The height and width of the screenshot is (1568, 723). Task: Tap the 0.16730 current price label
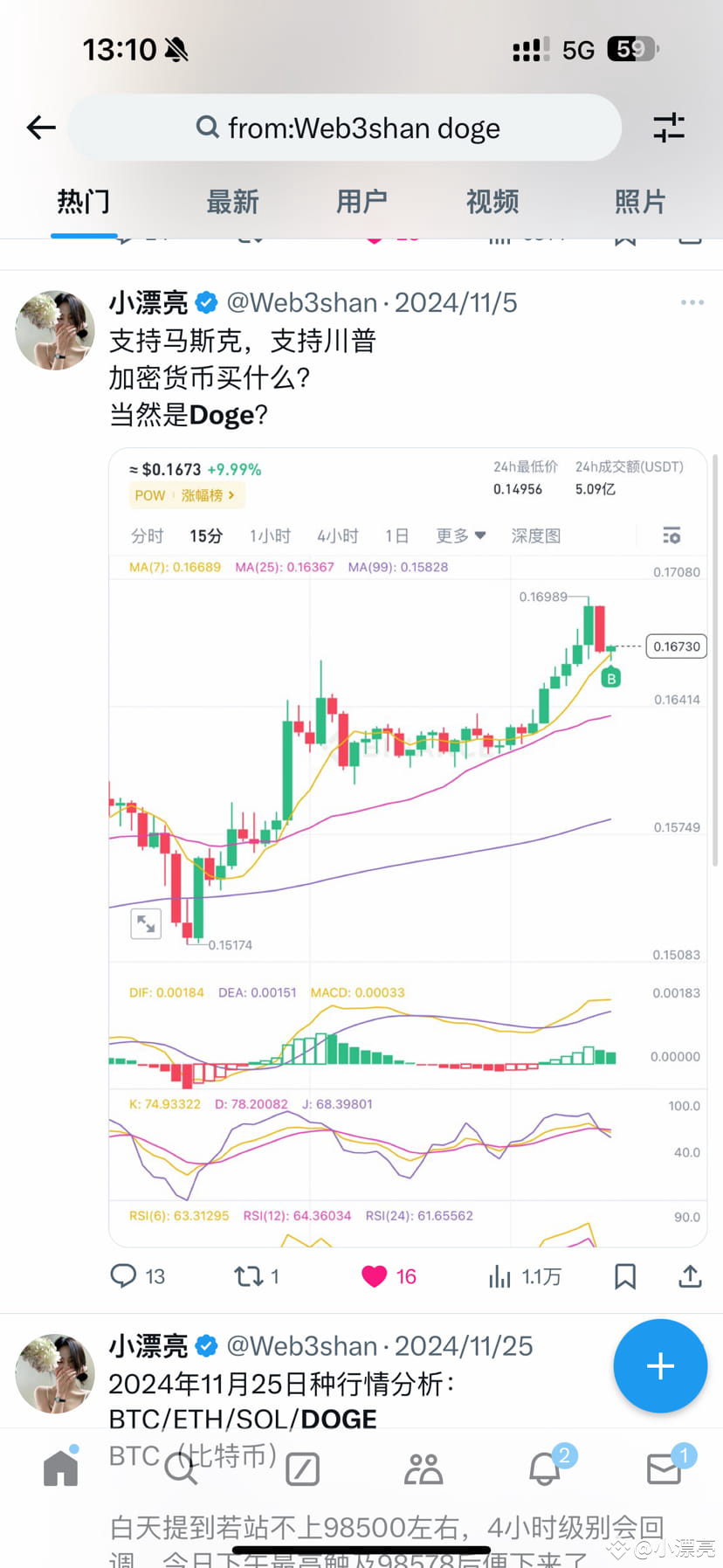pos(677,646)
